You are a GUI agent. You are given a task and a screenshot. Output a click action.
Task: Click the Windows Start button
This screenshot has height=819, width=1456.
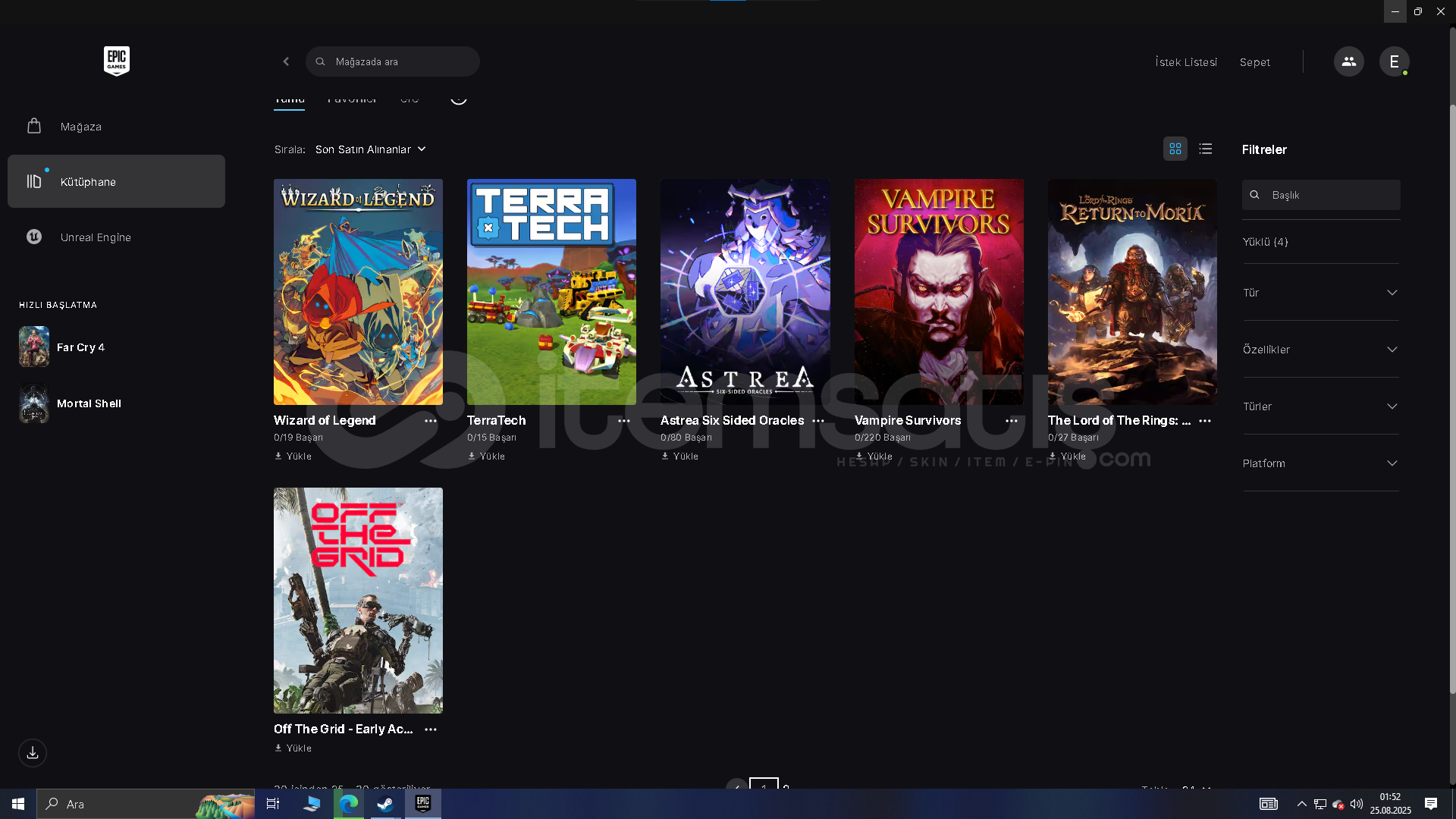tap(18, 804)
